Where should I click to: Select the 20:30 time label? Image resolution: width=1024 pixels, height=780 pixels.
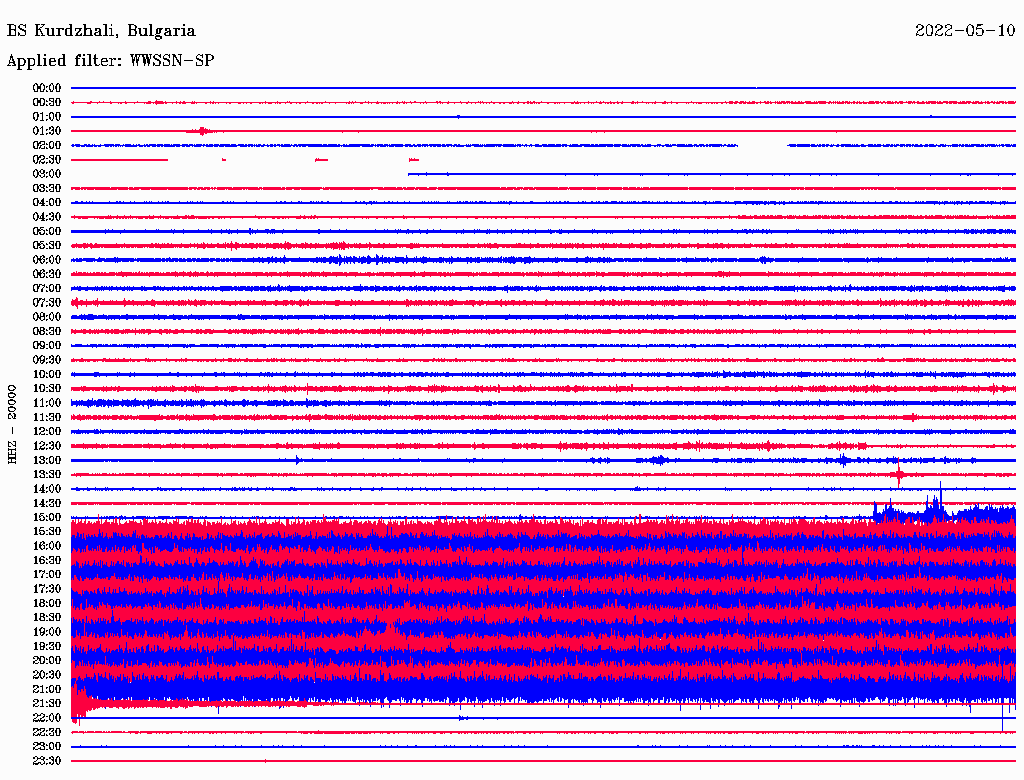click(x=47, y=675)
